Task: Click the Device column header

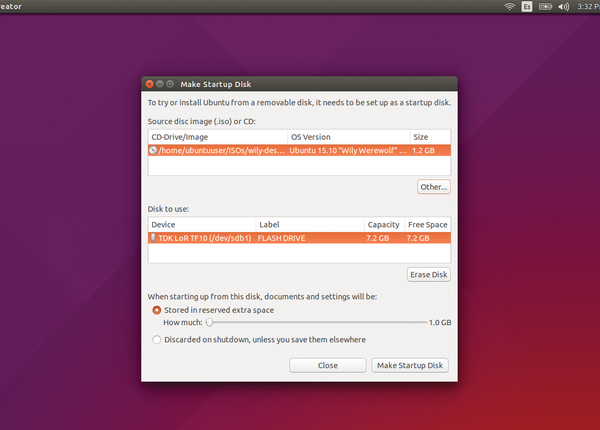Action: pyautogui.click(x=202, y=225)
